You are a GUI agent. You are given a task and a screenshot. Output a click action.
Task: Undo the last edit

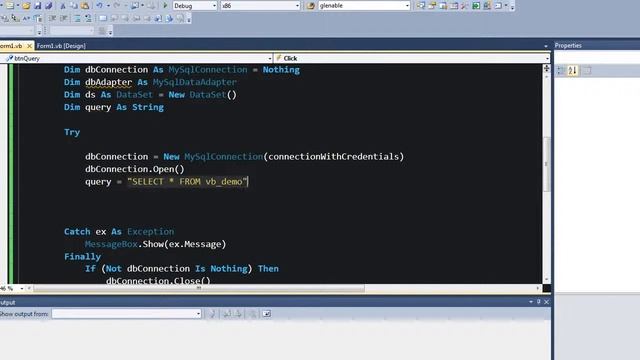pos(99,6)
